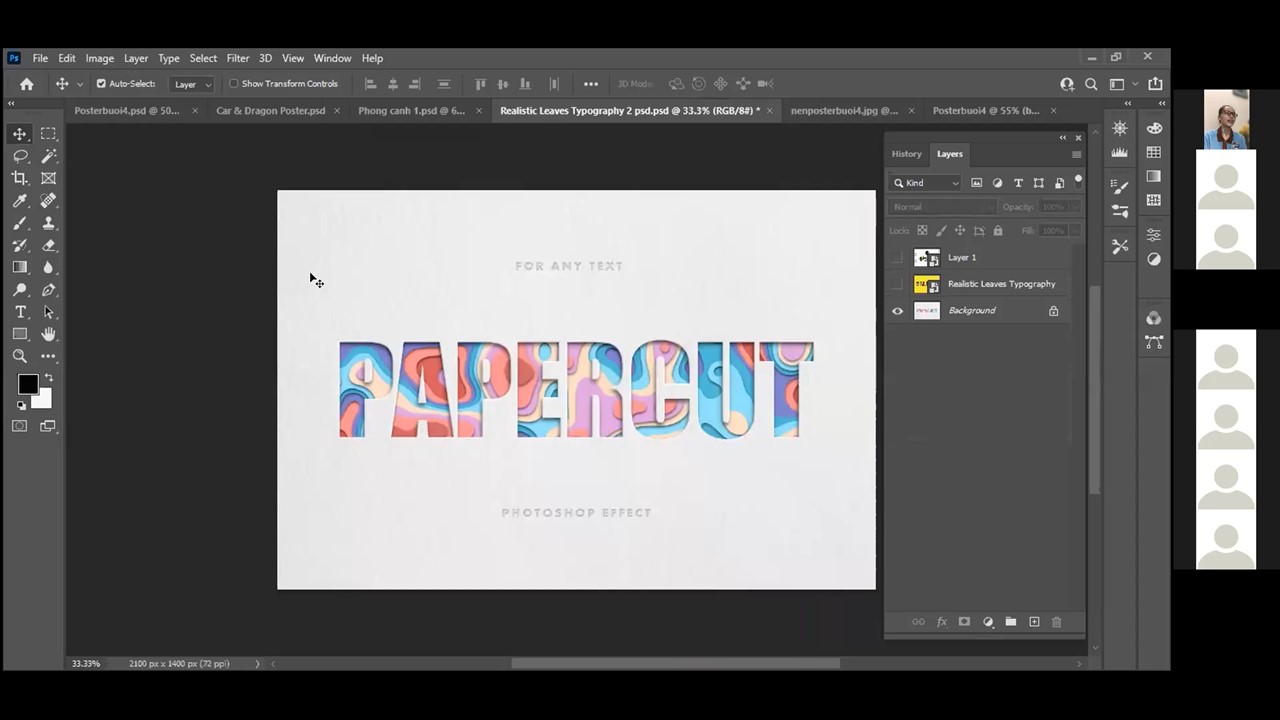1280x720 pixels.
Task: Toggle Quick Mask mode
Action: click(x=20, y=426)
